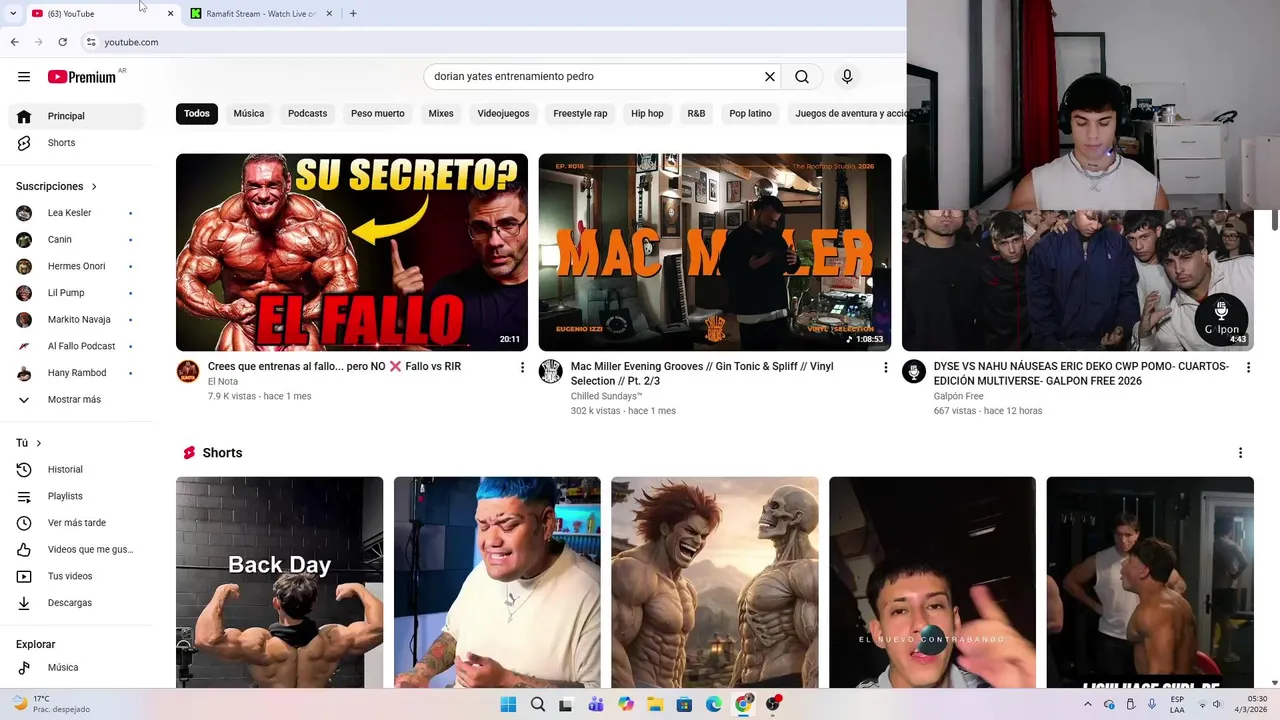1280x720 pixels.
Task: Open the hamburger guide menu
Action: 24,77
